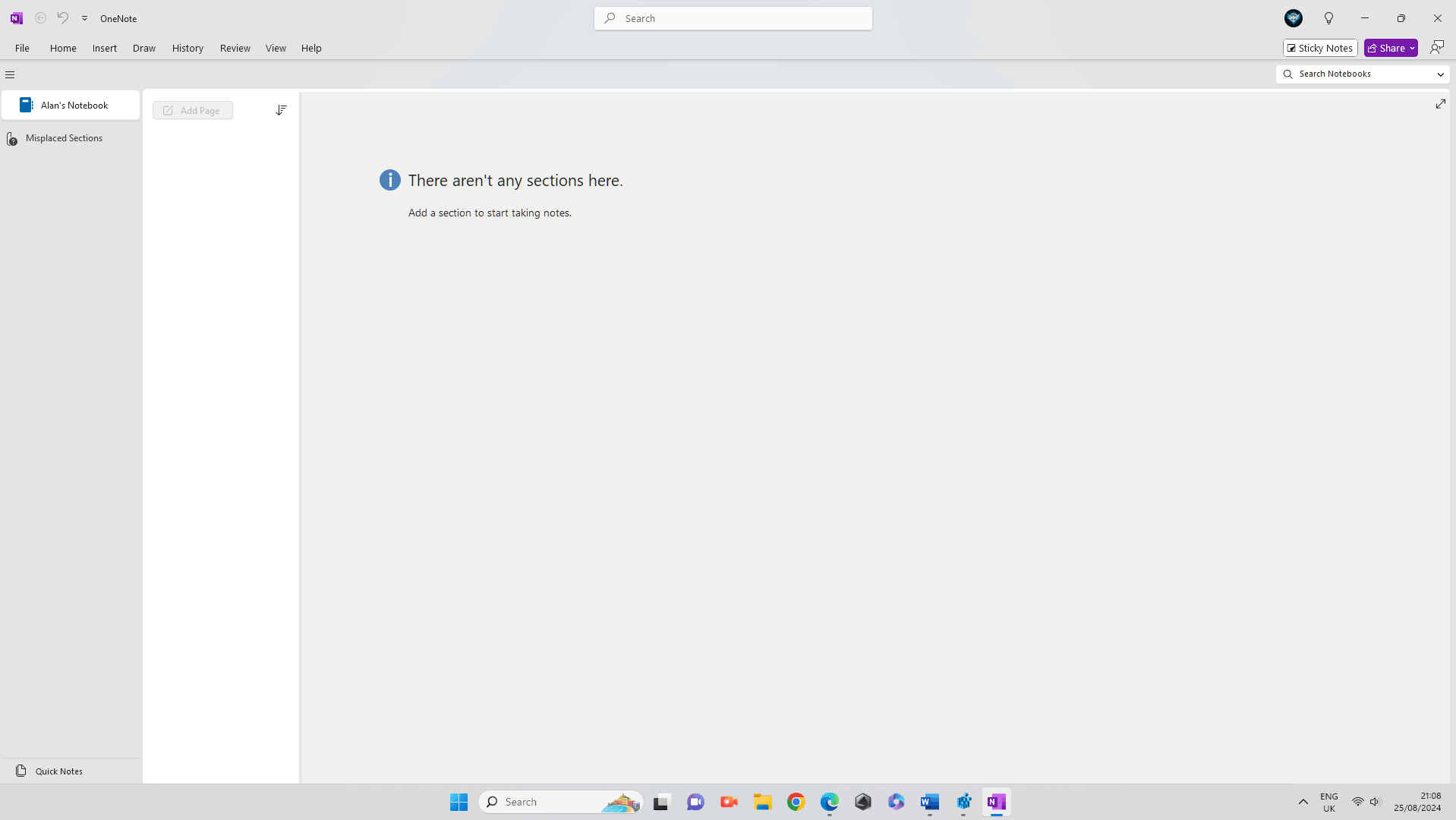Screen dimensions: 1456x820
Task: Open the red camera recorder app on taskbar
Action: (x=729, y=803)
